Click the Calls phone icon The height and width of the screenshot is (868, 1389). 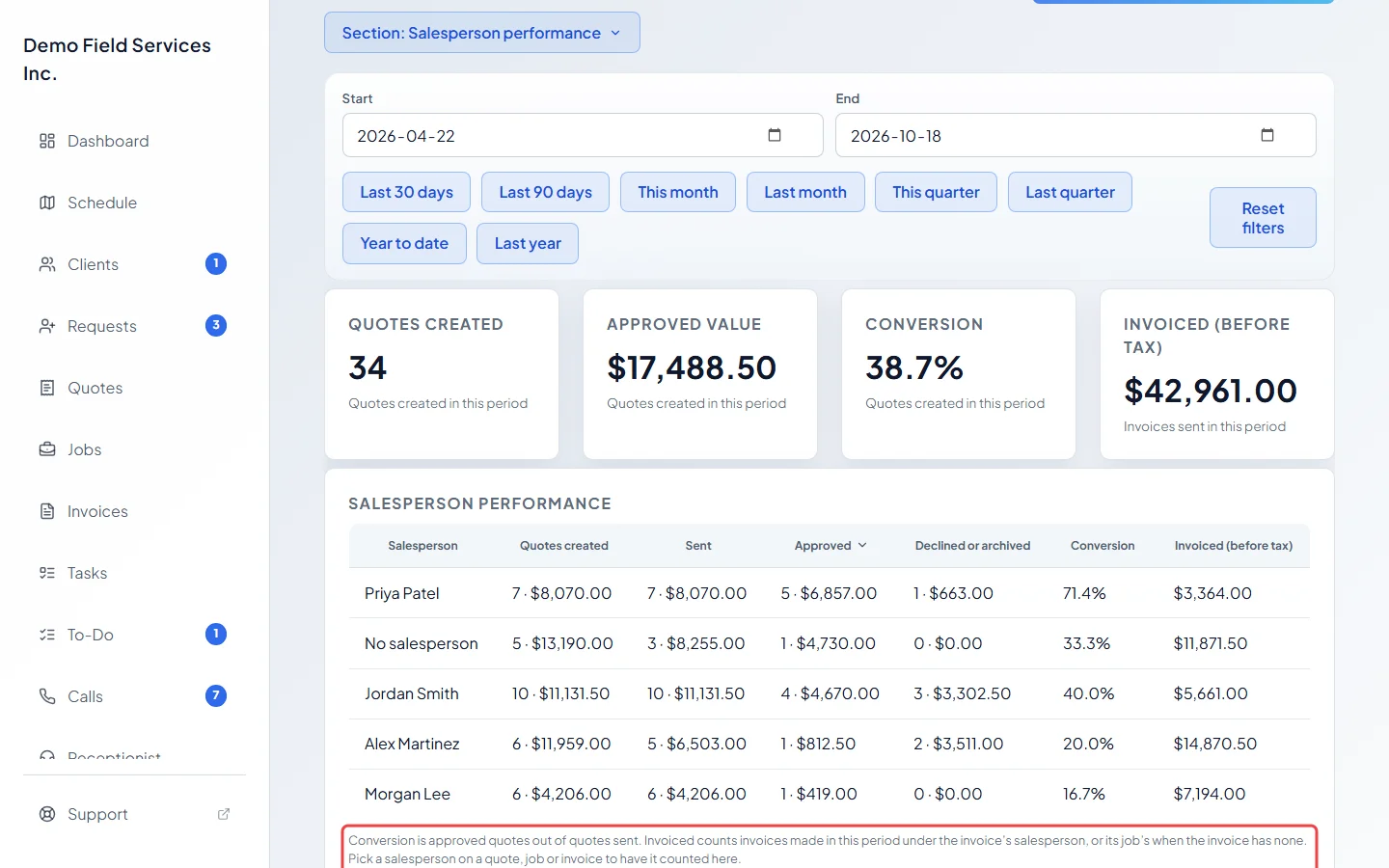tap(47, 696)
